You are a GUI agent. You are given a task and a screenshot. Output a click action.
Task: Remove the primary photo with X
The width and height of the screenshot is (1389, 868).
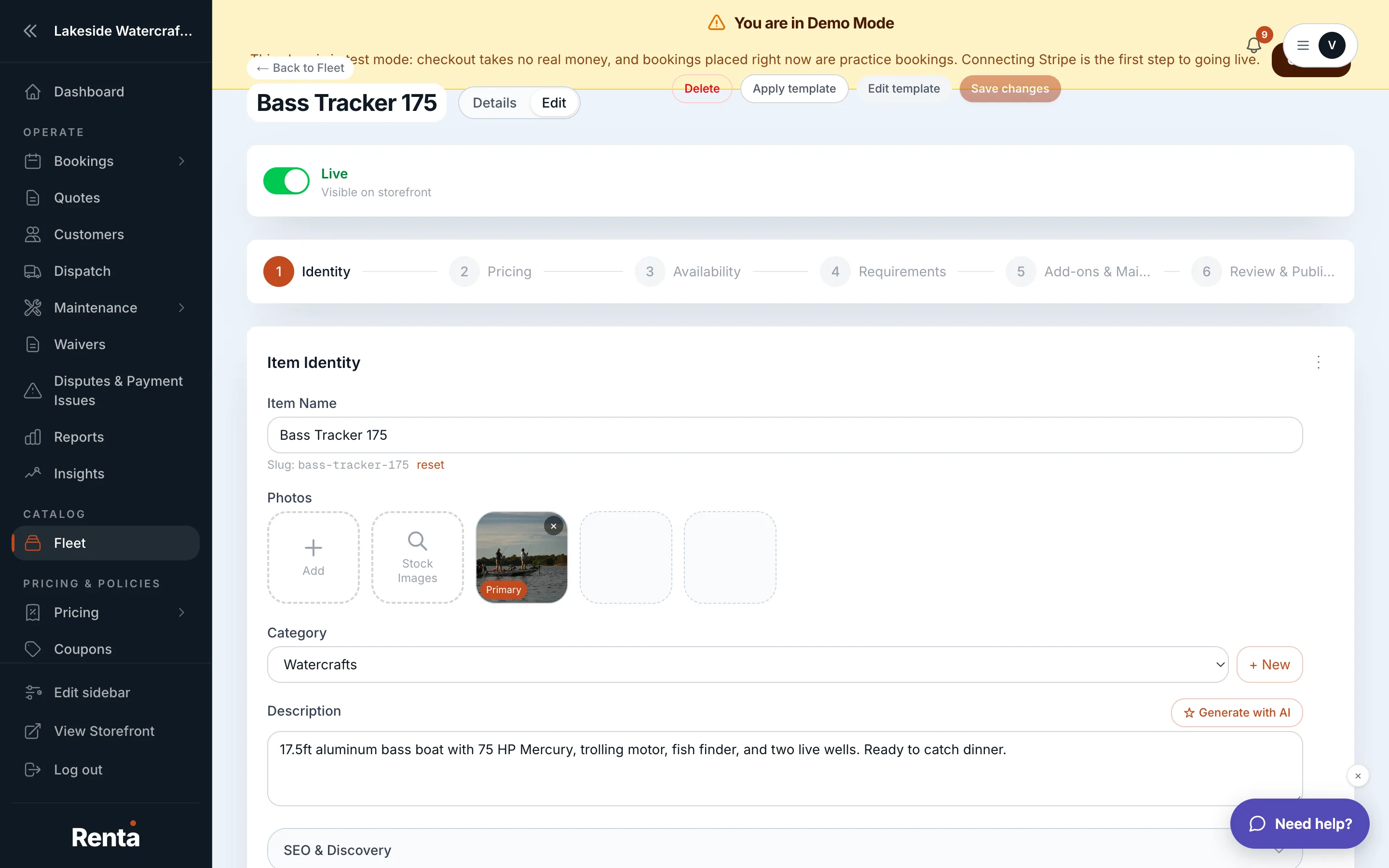tap(553, 527)
